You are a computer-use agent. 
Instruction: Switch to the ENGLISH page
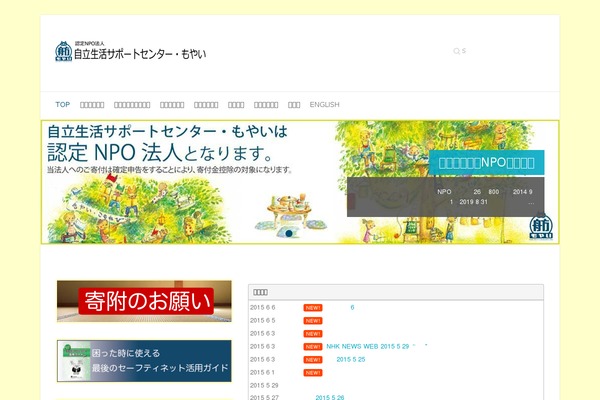324,104
